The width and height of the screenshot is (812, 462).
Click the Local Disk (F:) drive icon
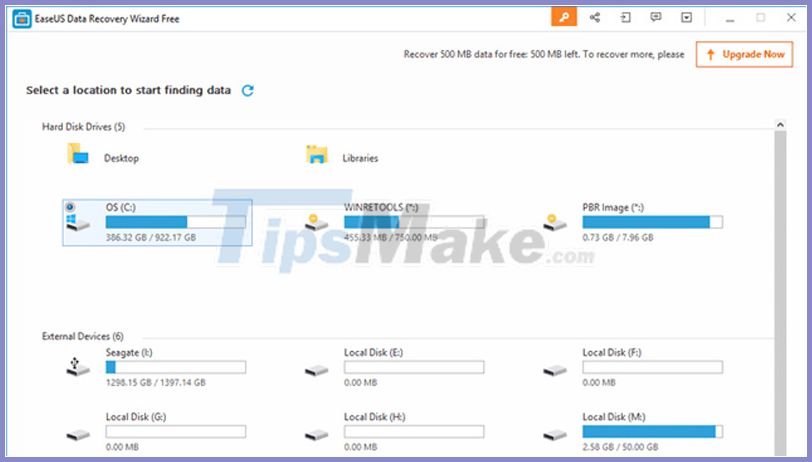pyautogui.click(x=555, y=371)
